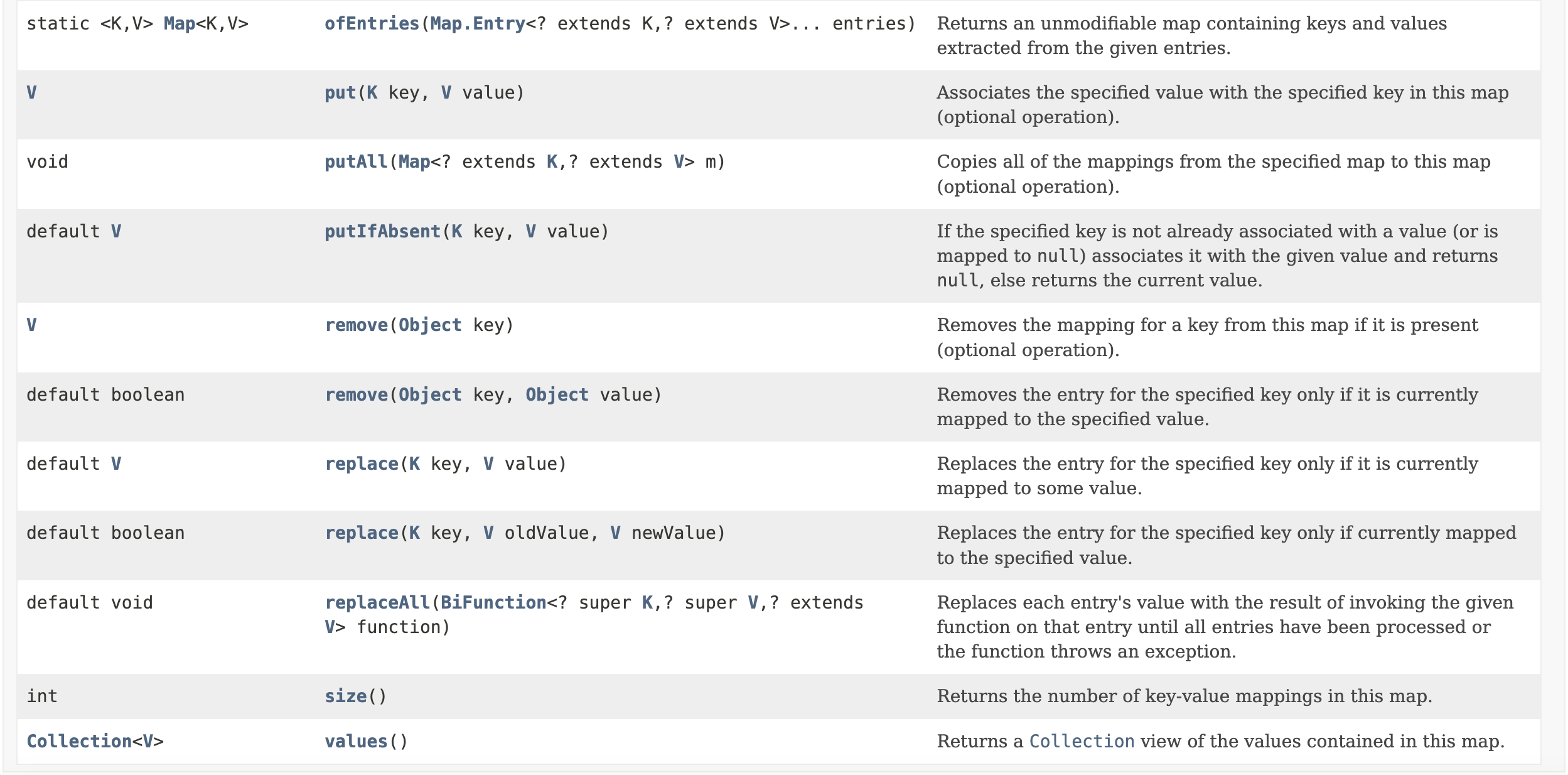Viewport: 1568px width, 775px height.
Task: Open the putAll method link
Action: coord(356,162)
